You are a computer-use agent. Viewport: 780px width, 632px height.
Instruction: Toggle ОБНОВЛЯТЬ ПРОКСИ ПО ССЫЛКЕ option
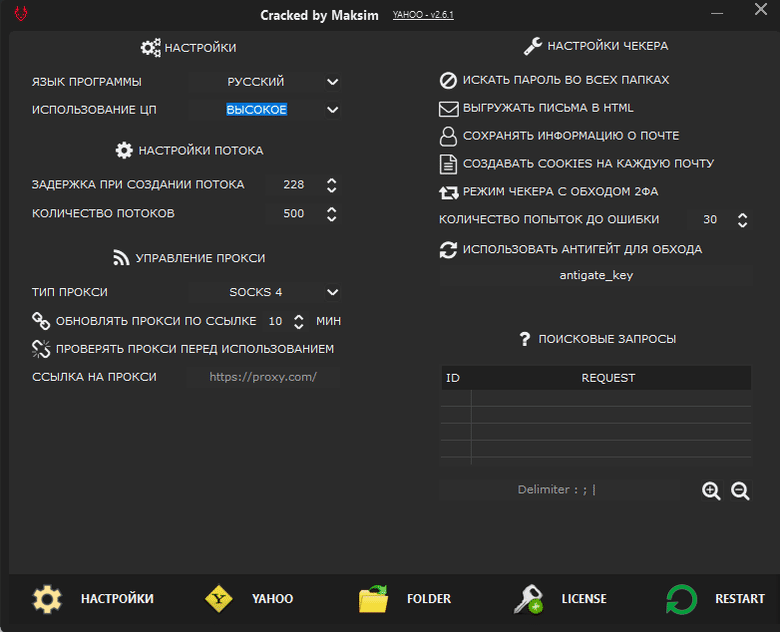tap(144, 321)
